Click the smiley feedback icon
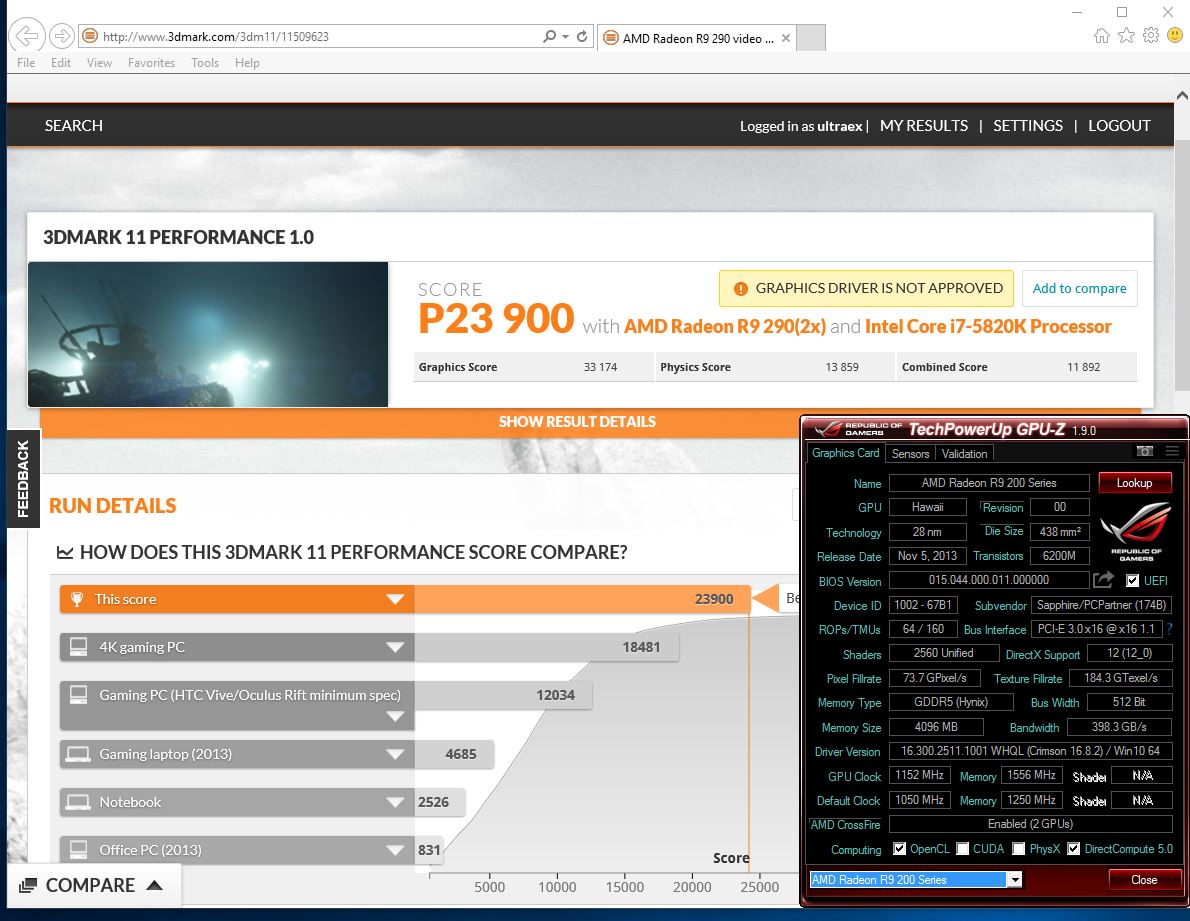The width and height of the screenshot is (1190, 921). pyautogui.click(x=1175, y=36)
